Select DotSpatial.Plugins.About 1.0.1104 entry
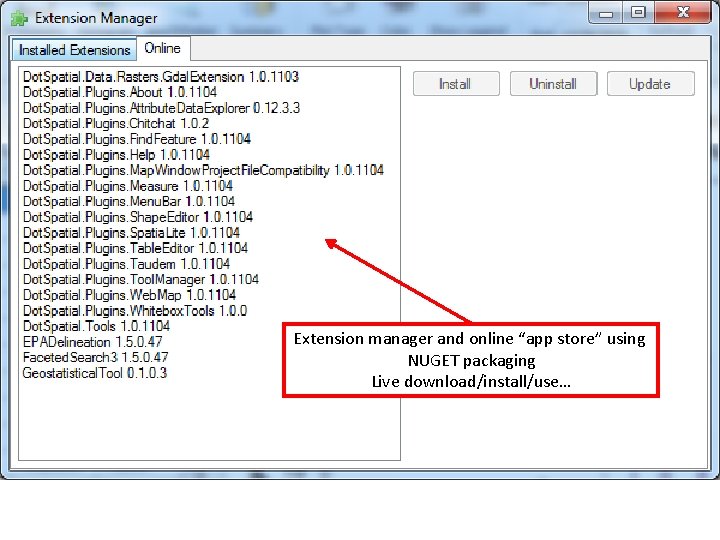 (x=120, y=92)
